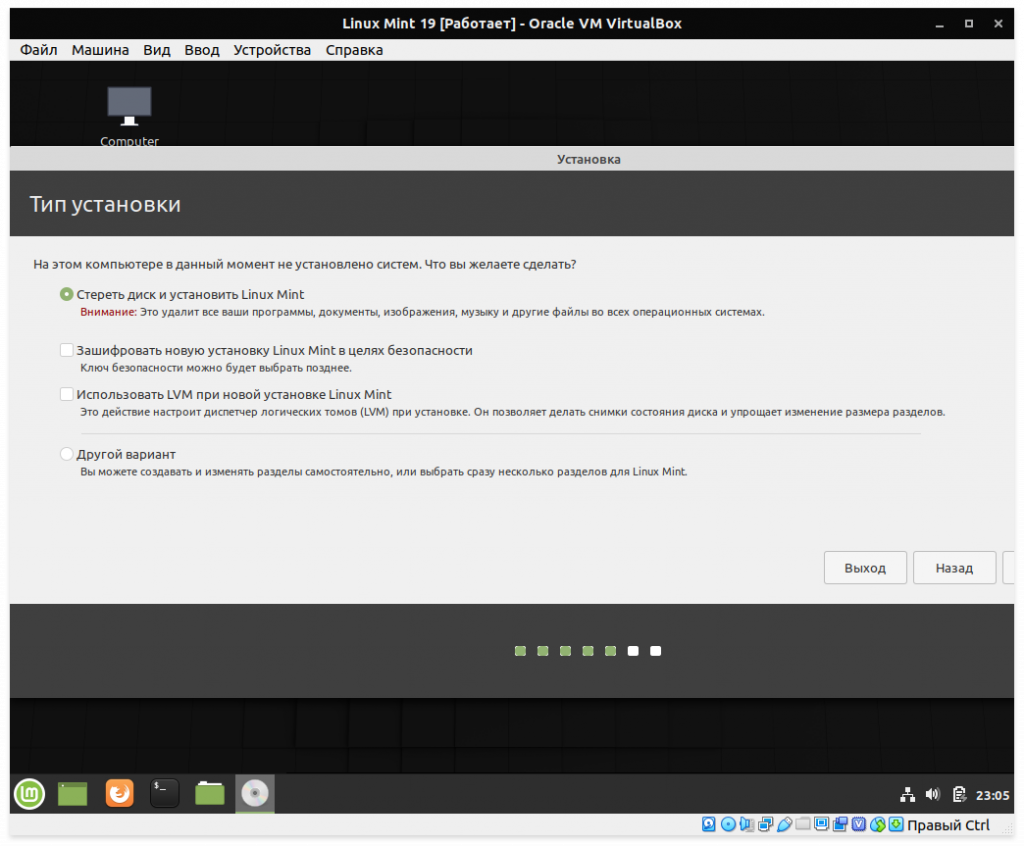The width and height of the screenshot is (1024, 846).
Task: Click the 'Тип установки' heading
Action: 105,204
